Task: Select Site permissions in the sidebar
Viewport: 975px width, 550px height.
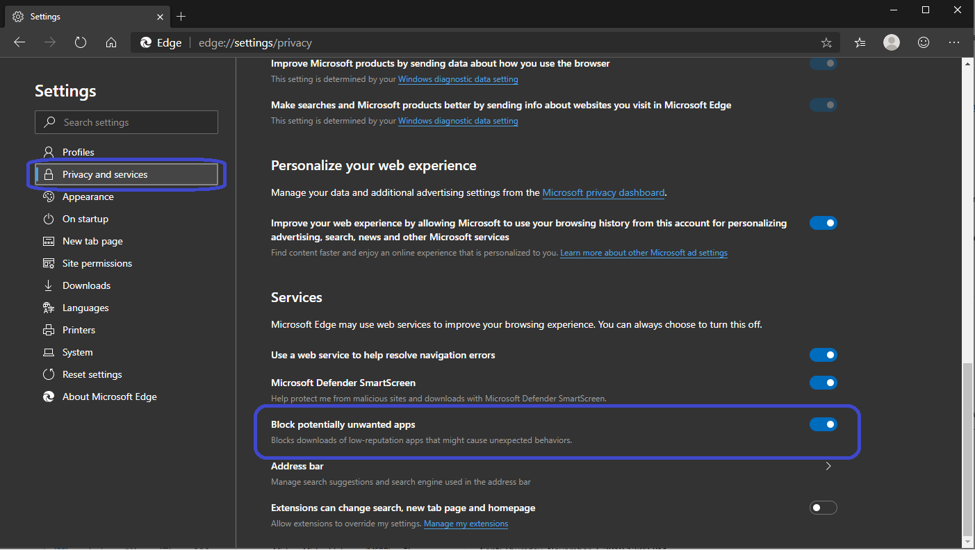Action: [x=97, y=263]
